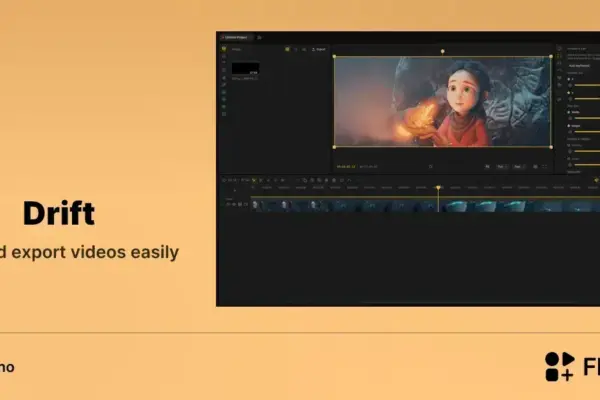Select top-left corner handle of preview frame
Image resolution: width=600 pixels, height=400 pixels.
coord(334,57)
